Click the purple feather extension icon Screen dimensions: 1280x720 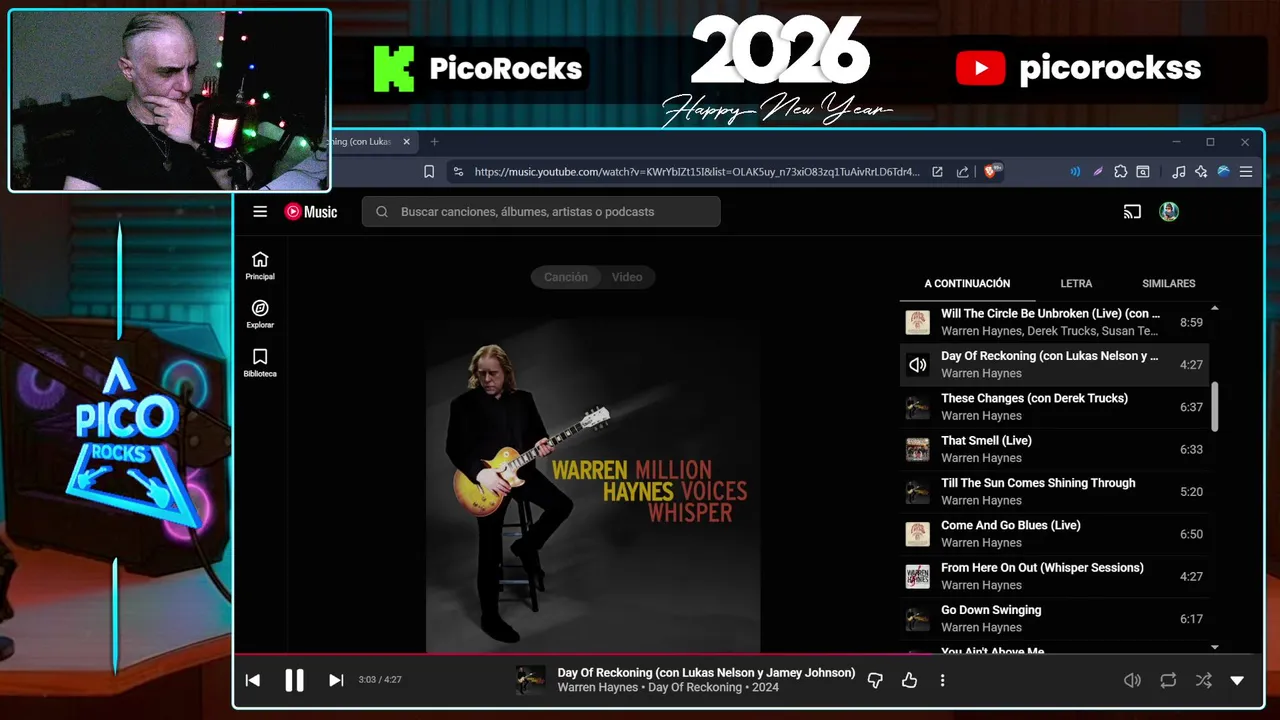click(x=1098, y=172)
